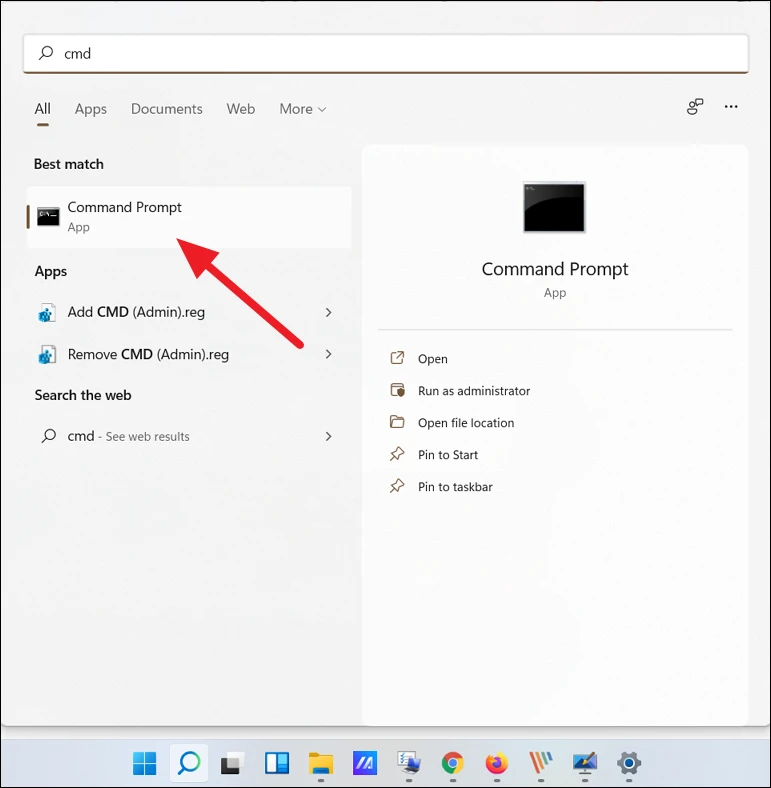Expand Add CMD (Admin).reg result arrow
The height and width of the screenshot is (788, 771).
click(329, 312)
